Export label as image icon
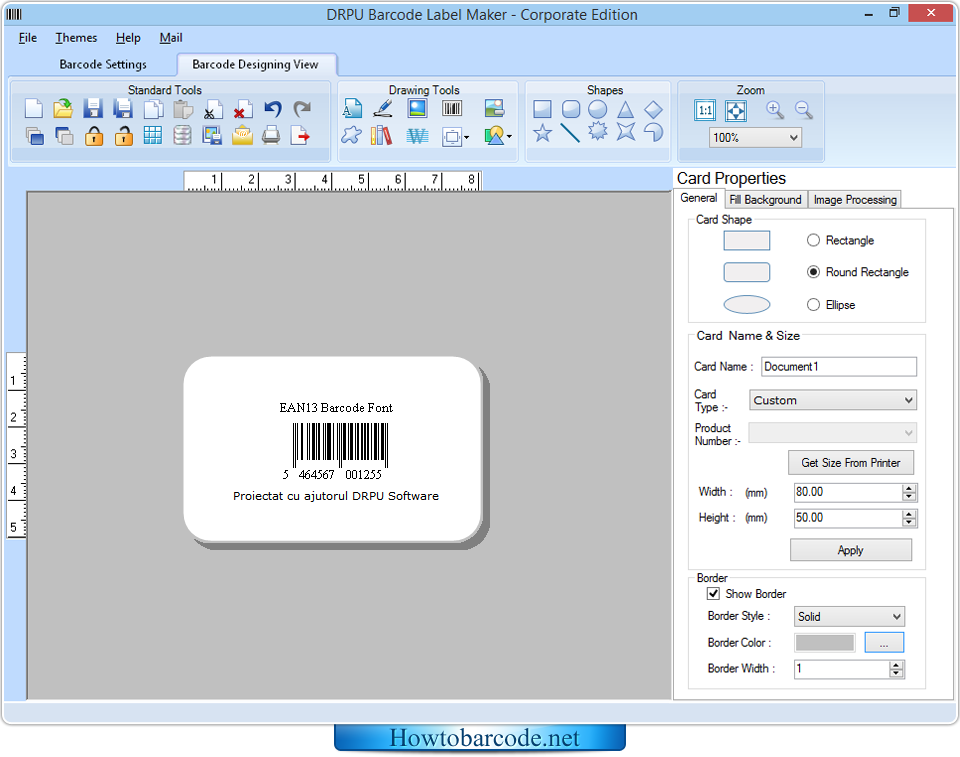The width and height of the screenshot is (960, 757). pos(212,135)
